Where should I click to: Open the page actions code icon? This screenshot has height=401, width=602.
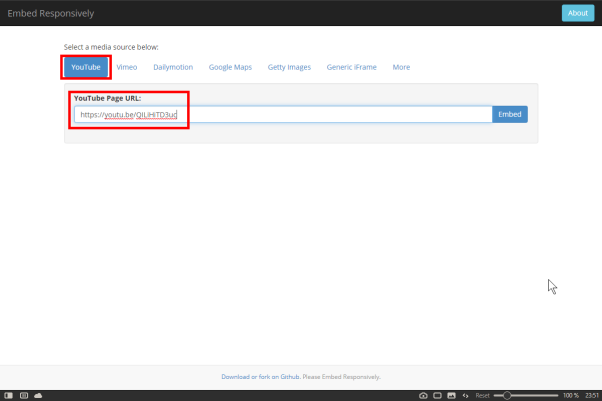pos(465,395)
